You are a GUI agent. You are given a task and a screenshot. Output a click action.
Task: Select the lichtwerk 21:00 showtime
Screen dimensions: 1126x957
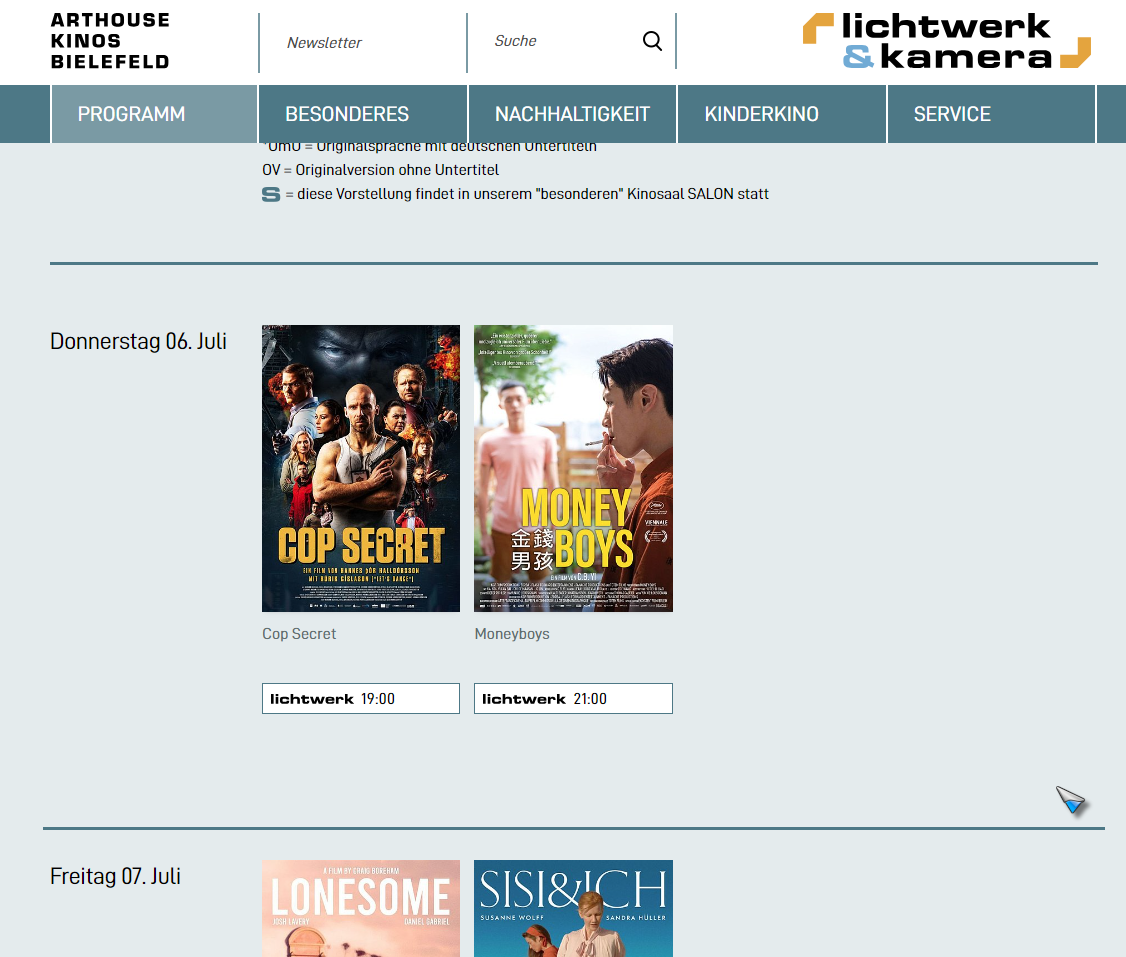point(573,699)
